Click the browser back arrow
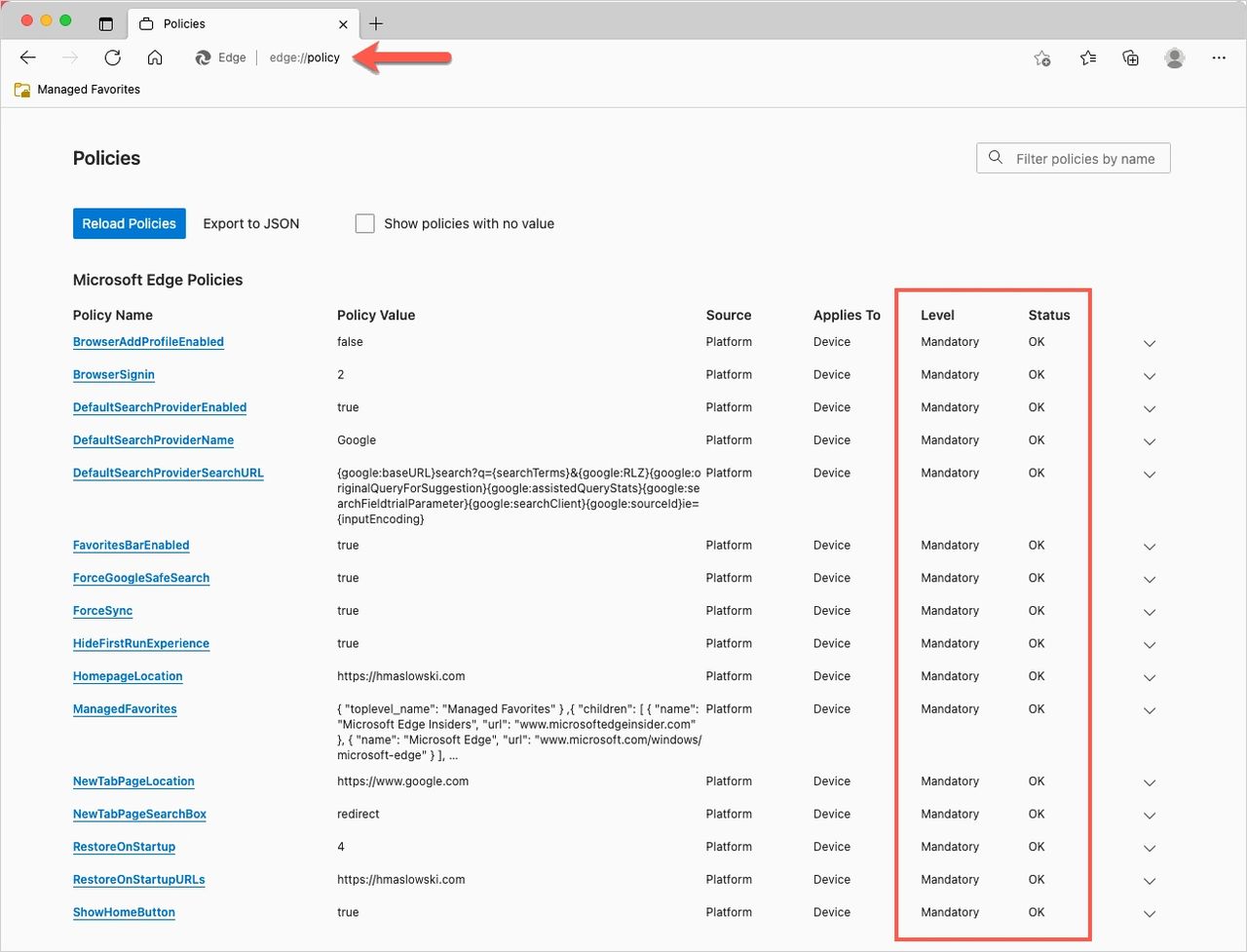 point(28,57)
